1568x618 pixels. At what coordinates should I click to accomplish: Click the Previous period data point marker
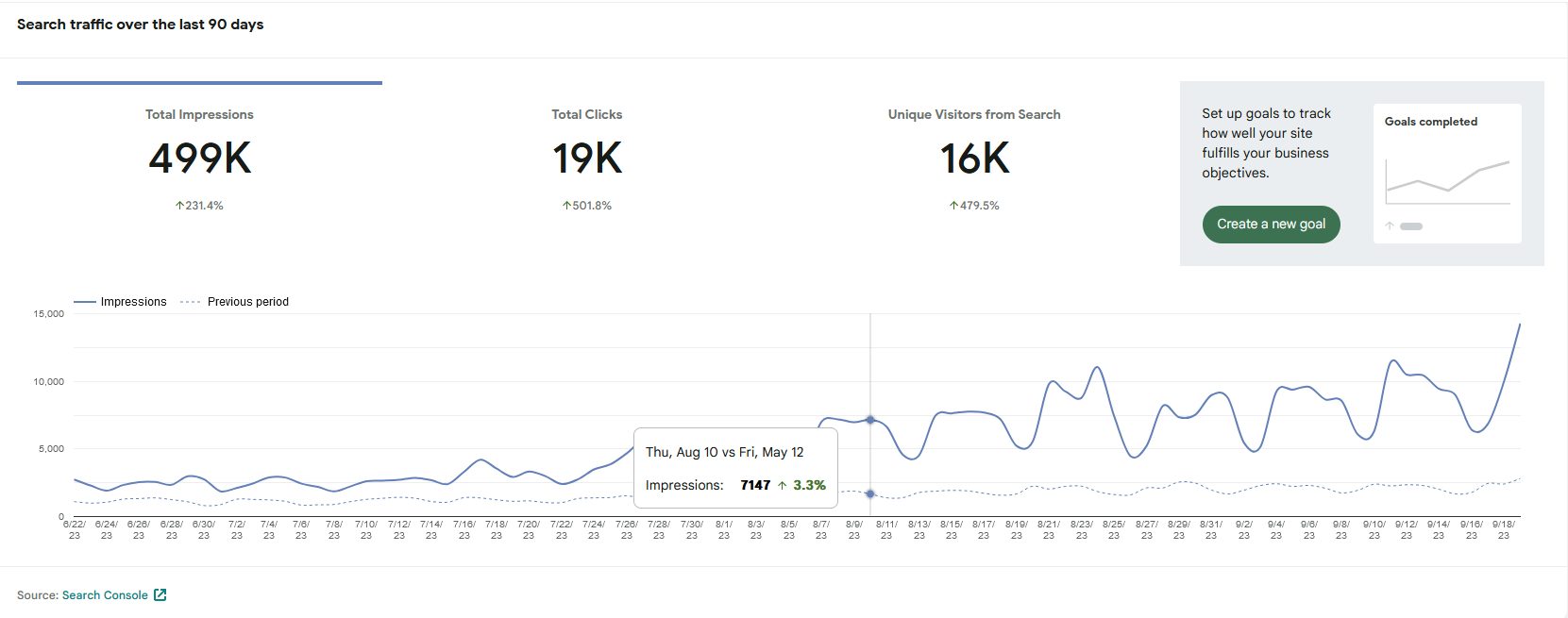(870, 493)
